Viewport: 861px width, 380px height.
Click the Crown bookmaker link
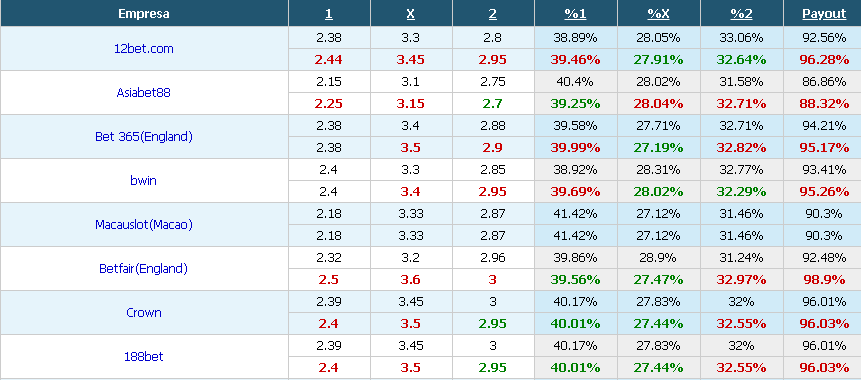click(144, 313)
